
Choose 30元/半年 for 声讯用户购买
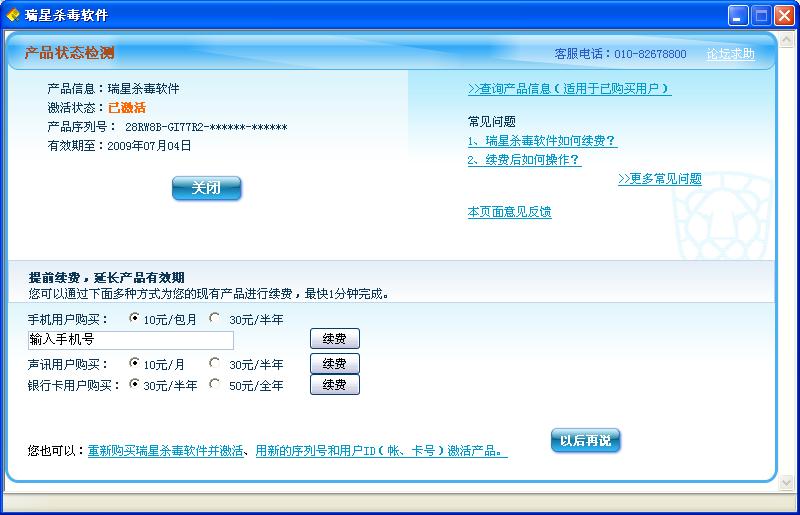[x=215, y=363]
